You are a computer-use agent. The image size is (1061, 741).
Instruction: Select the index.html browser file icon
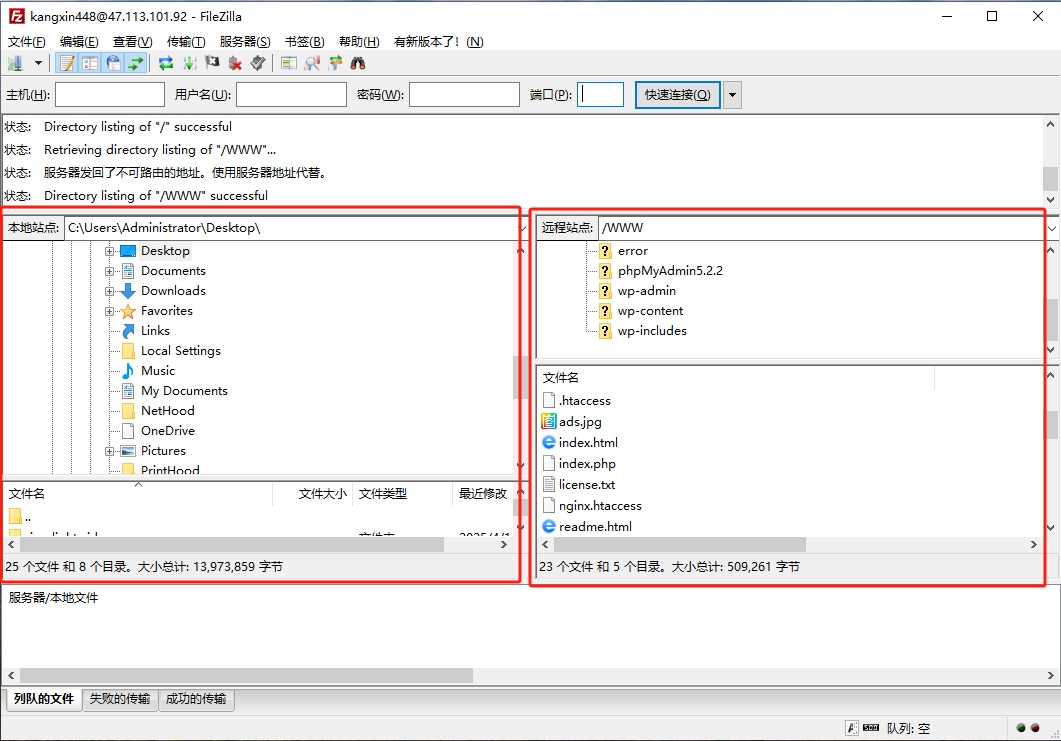click(x=549, y=443)
